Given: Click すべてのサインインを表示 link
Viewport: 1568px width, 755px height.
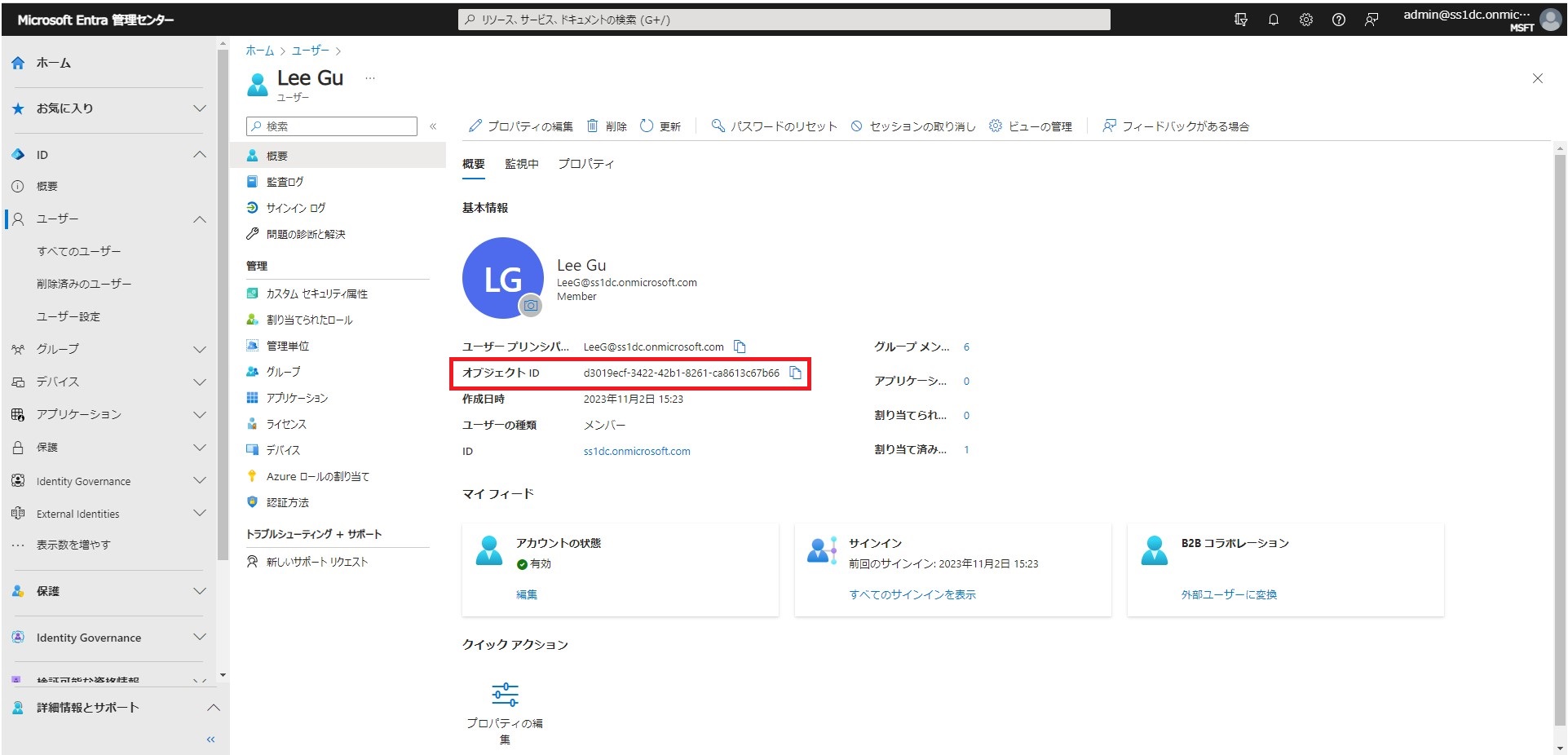Looking at the screenshot, I should [x=912, y=594].
